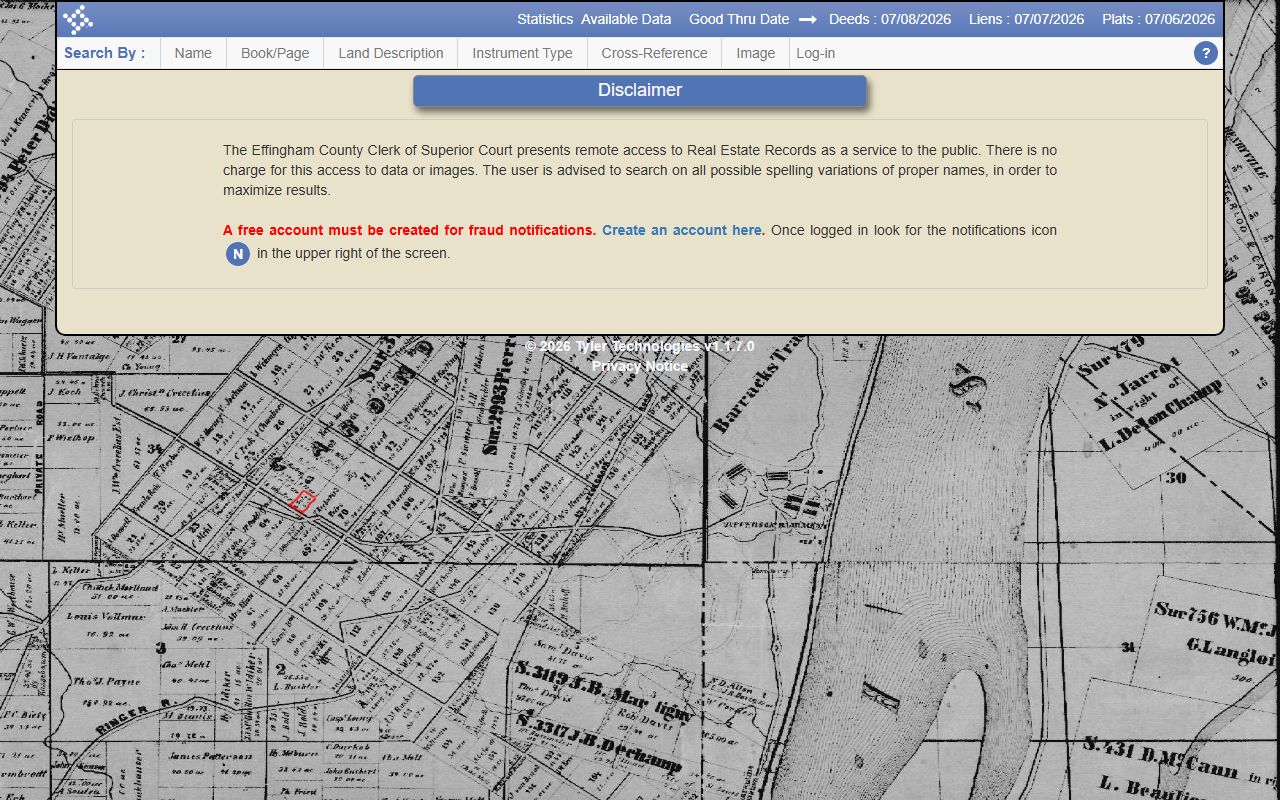Click the Disclaimer header button
Screen dimensions: 1280x800
(640, 90)
